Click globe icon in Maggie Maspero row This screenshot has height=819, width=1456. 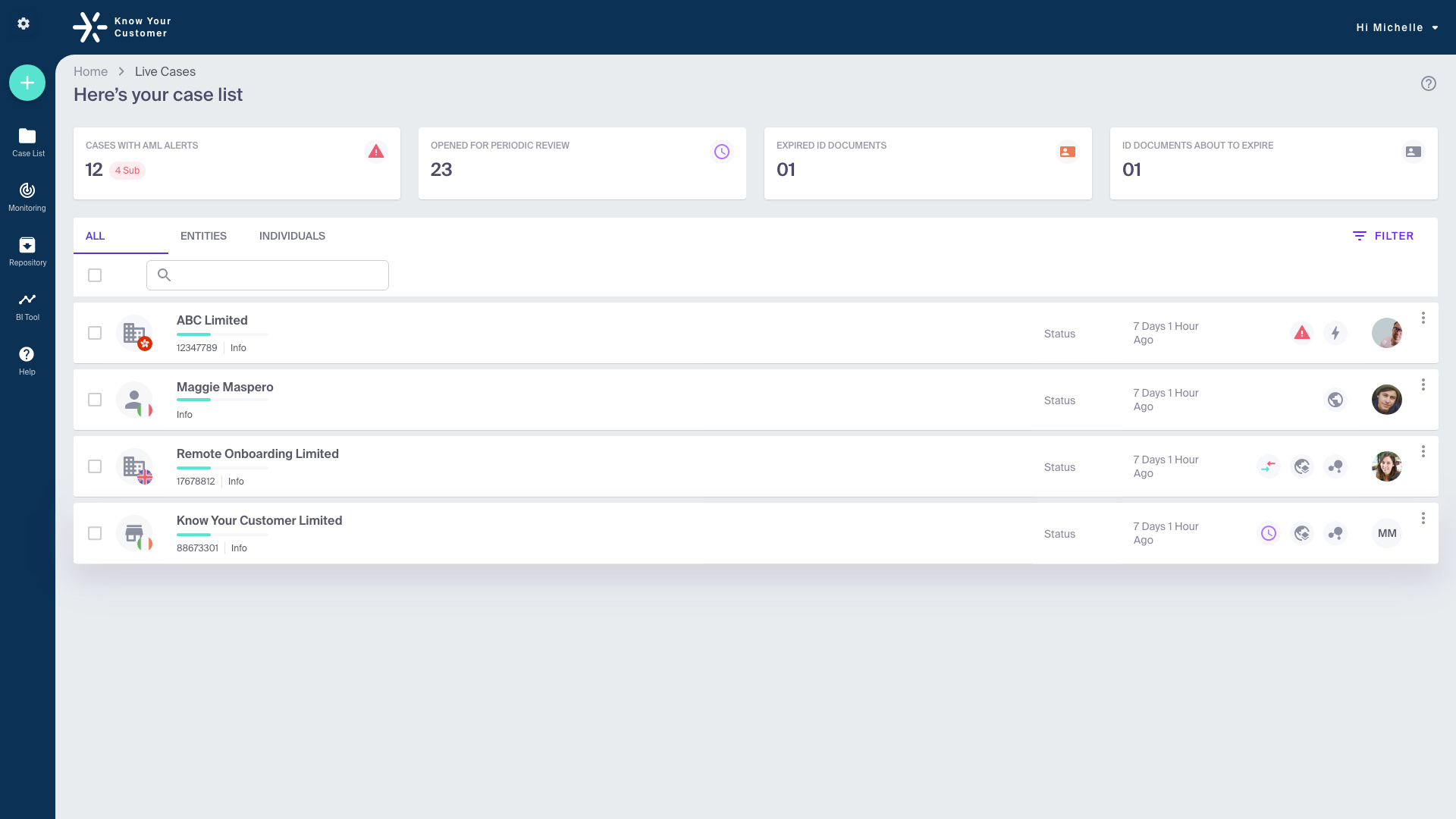[x=1335, y=400]
